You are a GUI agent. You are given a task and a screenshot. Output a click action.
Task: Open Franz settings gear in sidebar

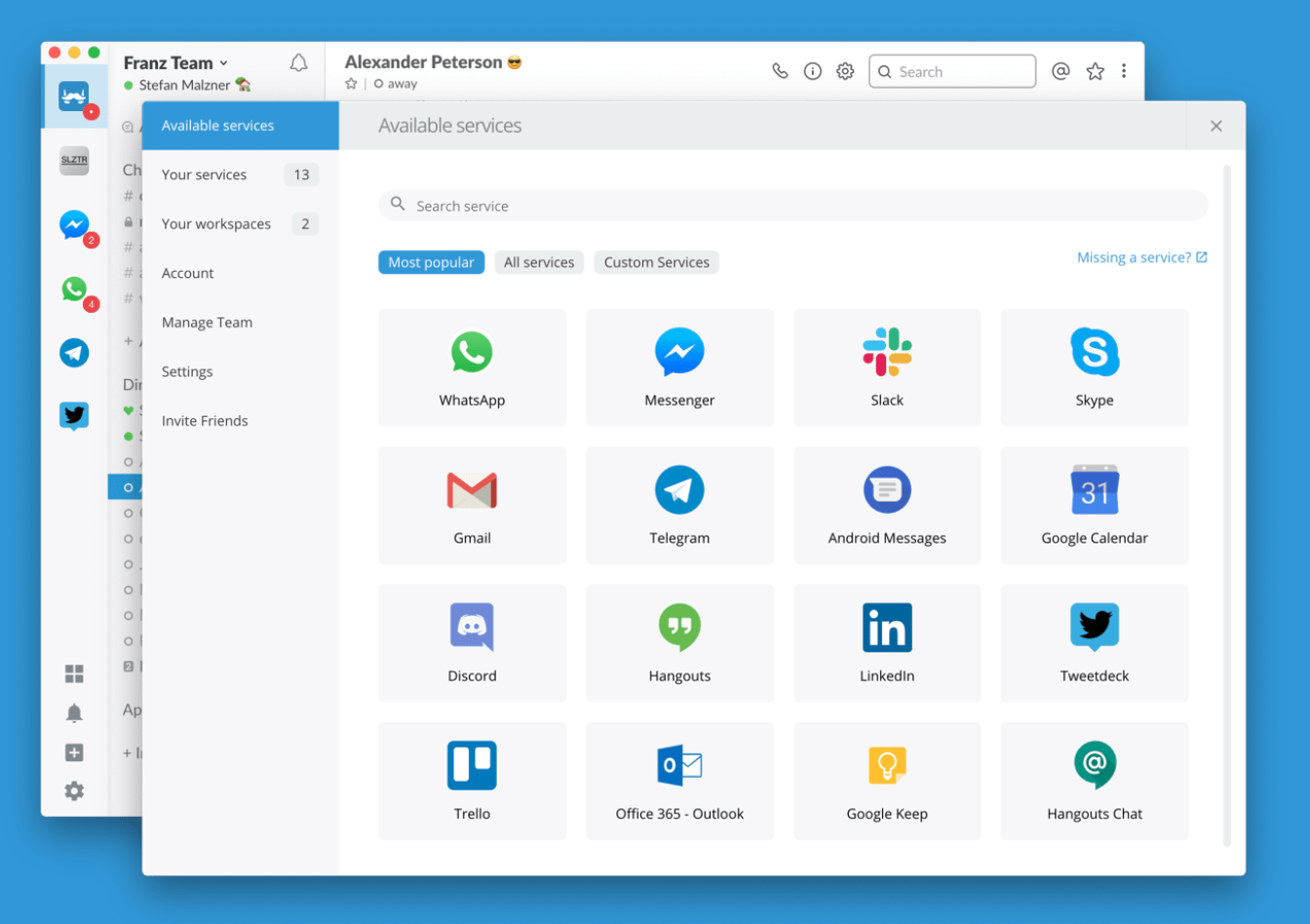coord(74,791)
